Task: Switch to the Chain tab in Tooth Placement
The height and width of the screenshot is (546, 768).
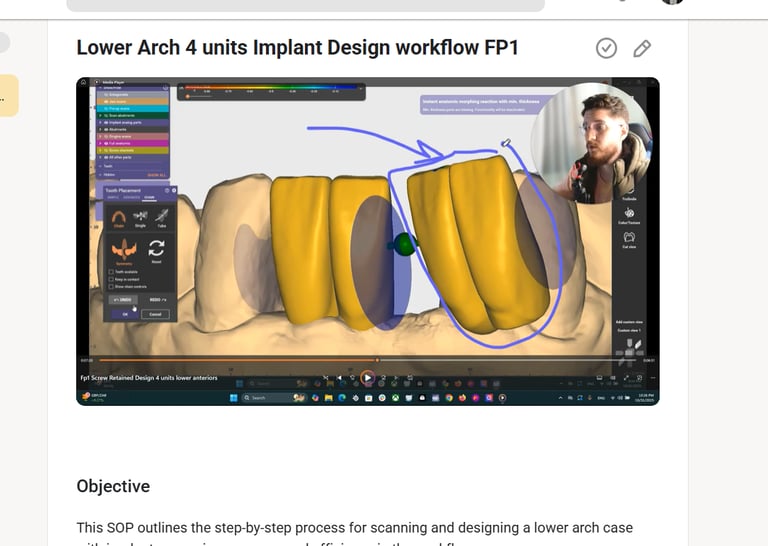Action: click(149, 197)
